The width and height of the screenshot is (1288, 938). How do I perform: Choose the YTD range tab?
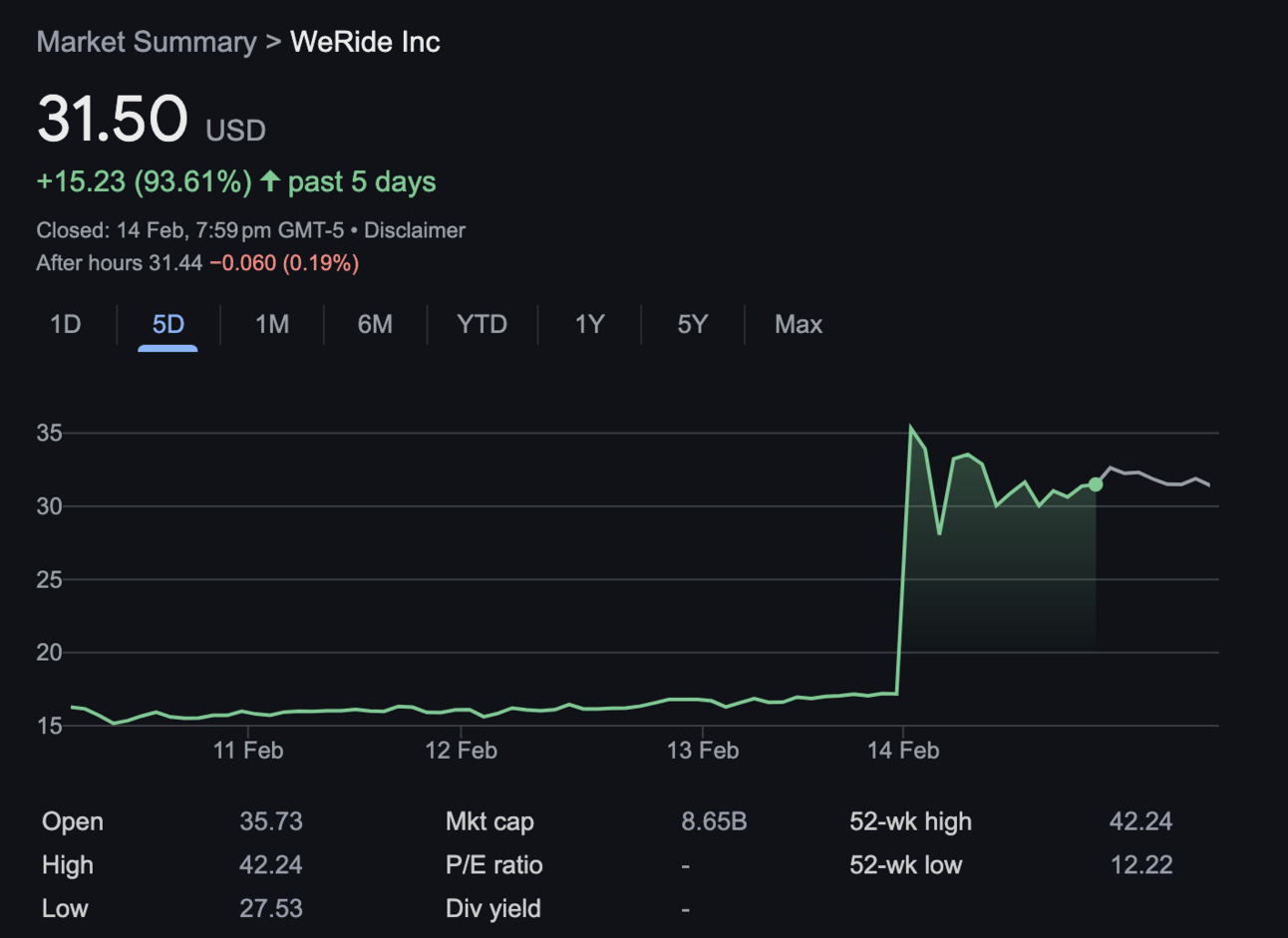(x=482, y=324)
